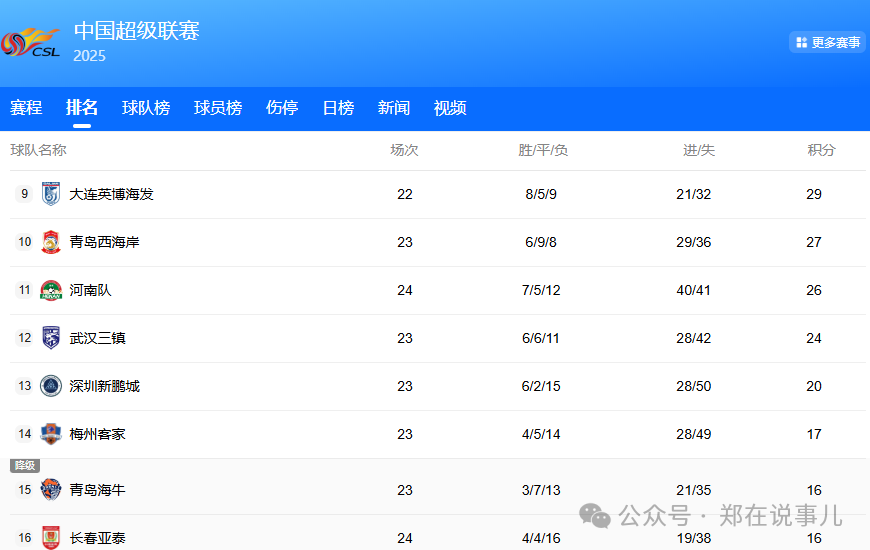Open team 河南队
Image resolution: width=870 pixels, height=550 pixels.
click(90, 290)
